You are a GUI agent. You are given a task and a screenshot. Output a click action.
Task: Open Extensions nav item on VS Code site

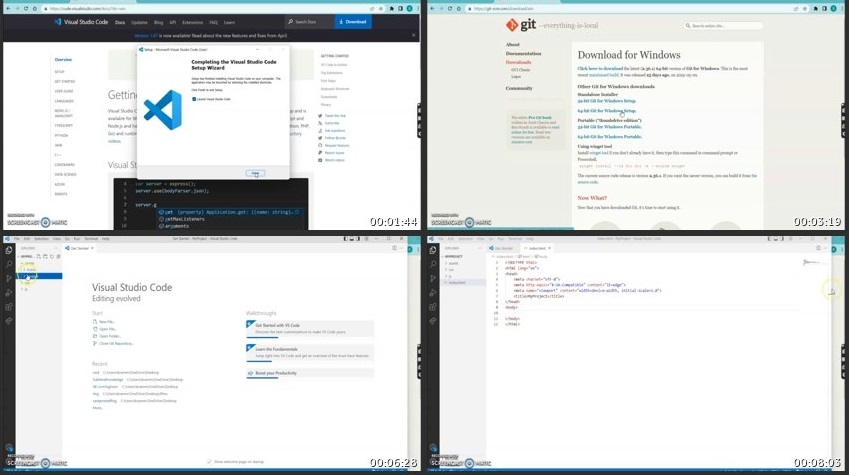point(193,22)
